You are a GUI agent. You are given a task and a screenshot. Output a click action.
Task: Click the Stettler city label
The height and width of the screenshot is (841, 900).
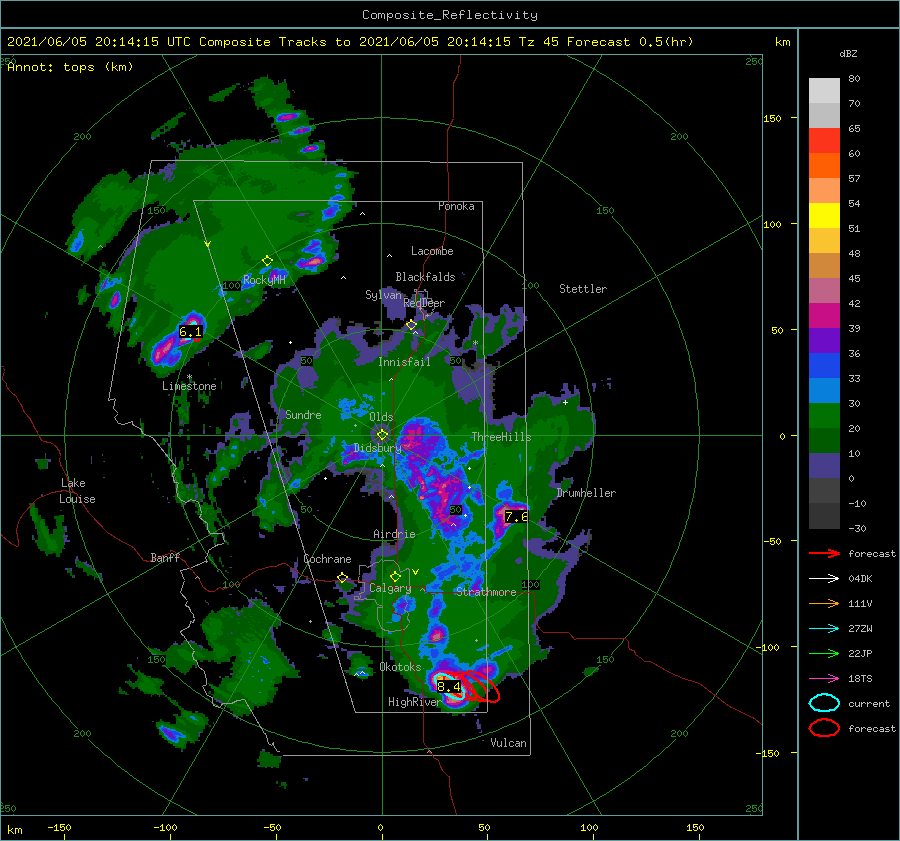pyautogui.click(x=583, y=289)
